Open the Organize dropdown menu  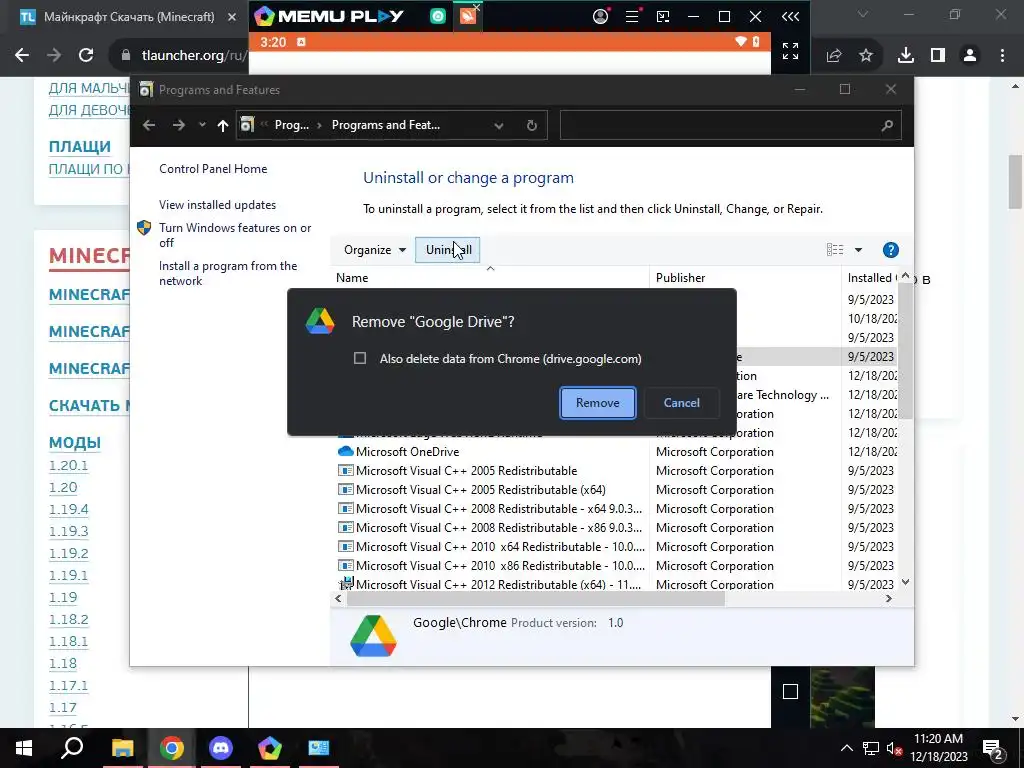[375, 249]
